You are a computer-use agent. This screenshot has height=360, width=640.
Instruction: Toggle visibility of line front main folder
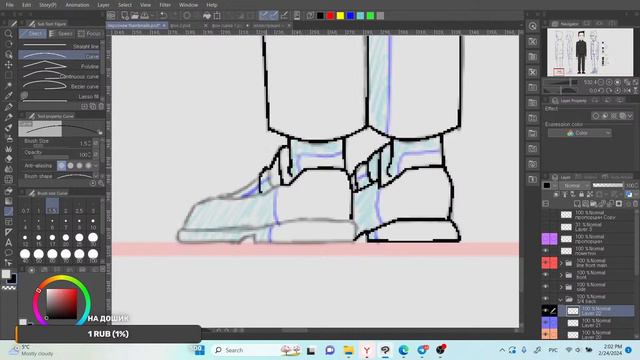(x=545, y=263)
